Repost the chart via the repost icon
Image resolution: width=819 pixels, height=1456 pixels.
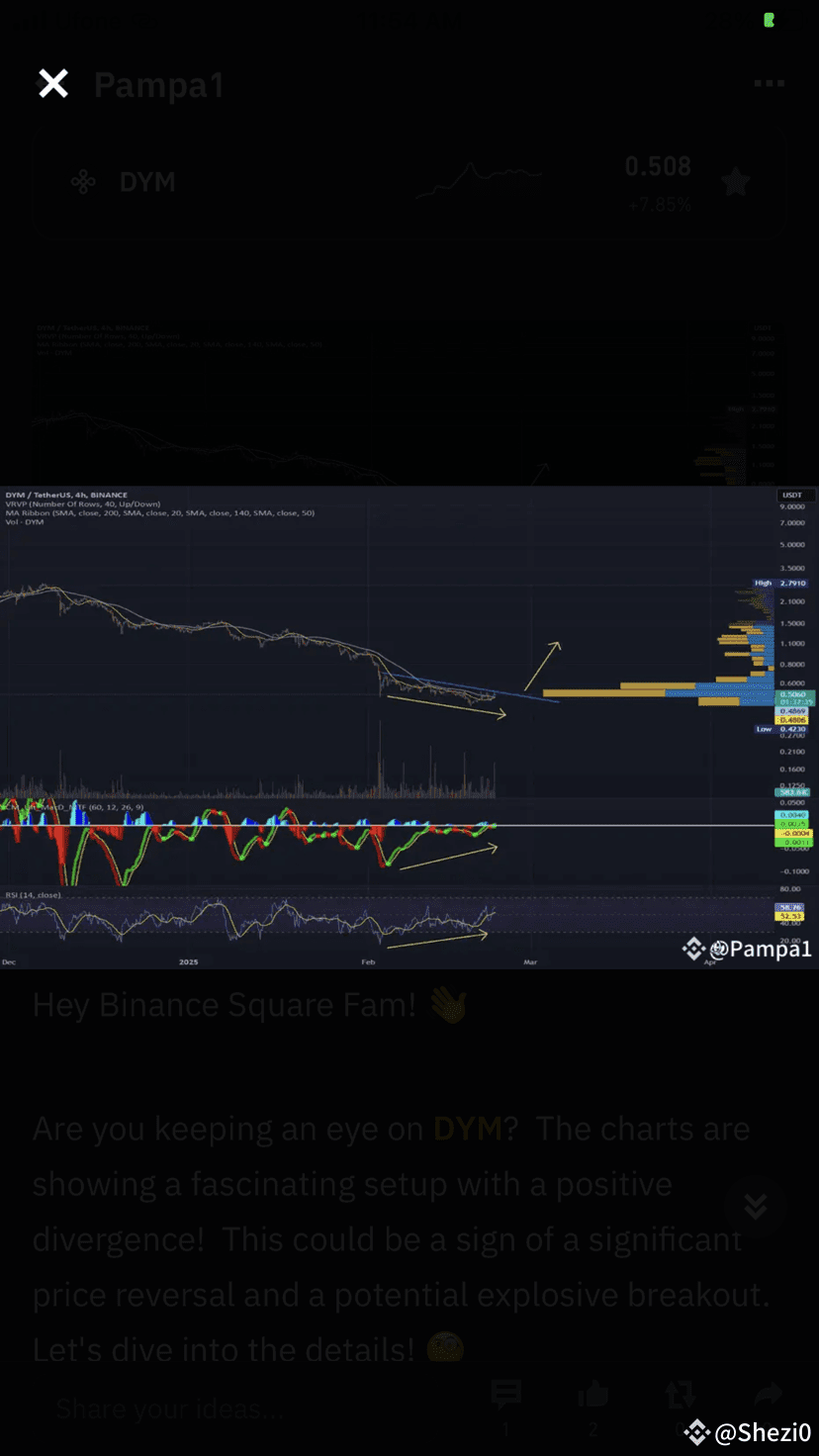click(x=681, y=1395)
